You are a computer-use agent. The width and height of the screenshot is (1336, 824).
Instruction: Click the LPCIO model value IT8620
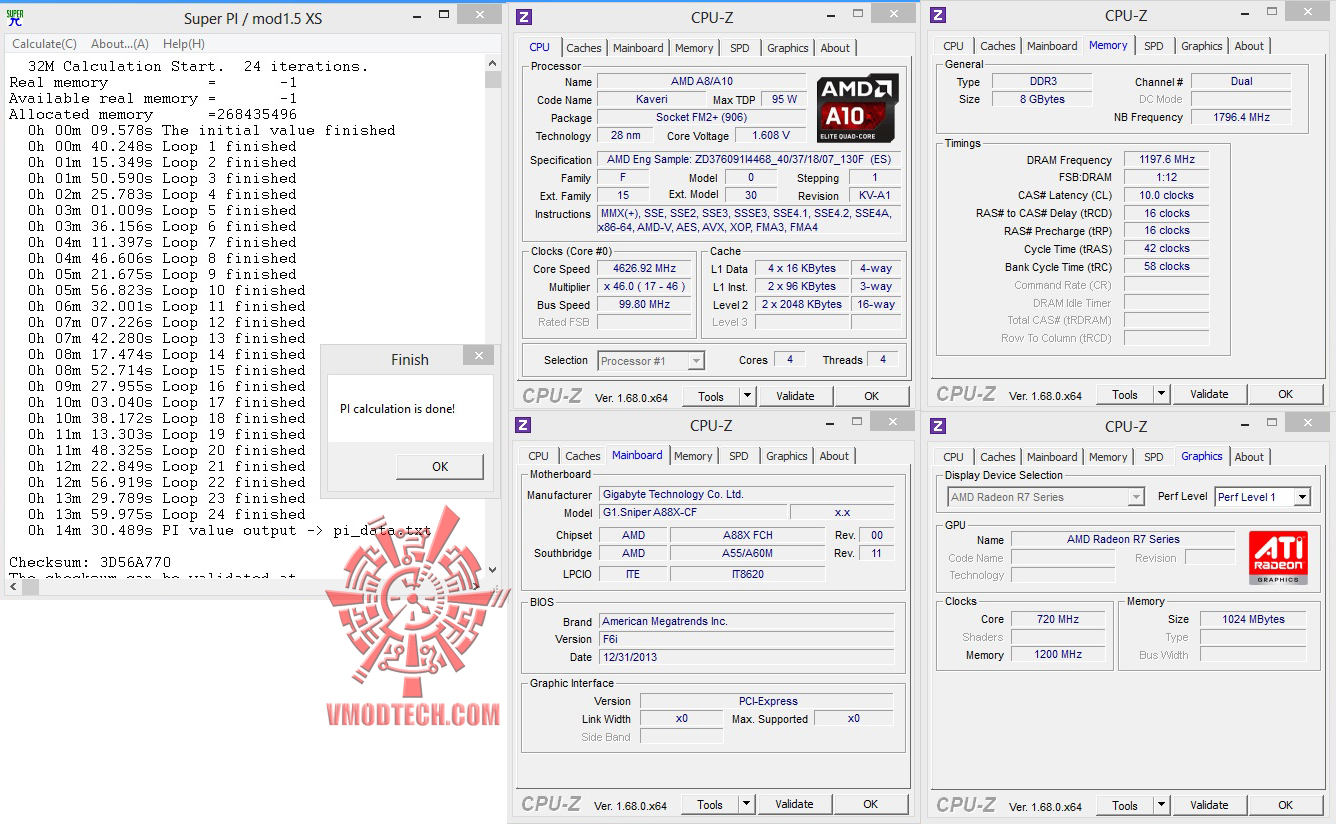[748, 575]
